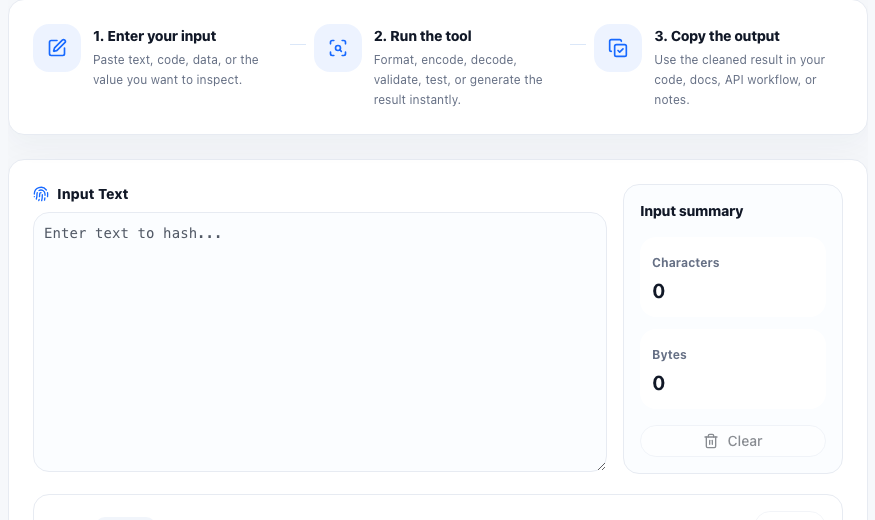
Task: Click the Input summary heading
Action: pyautogui.click(x=691, y=211)
